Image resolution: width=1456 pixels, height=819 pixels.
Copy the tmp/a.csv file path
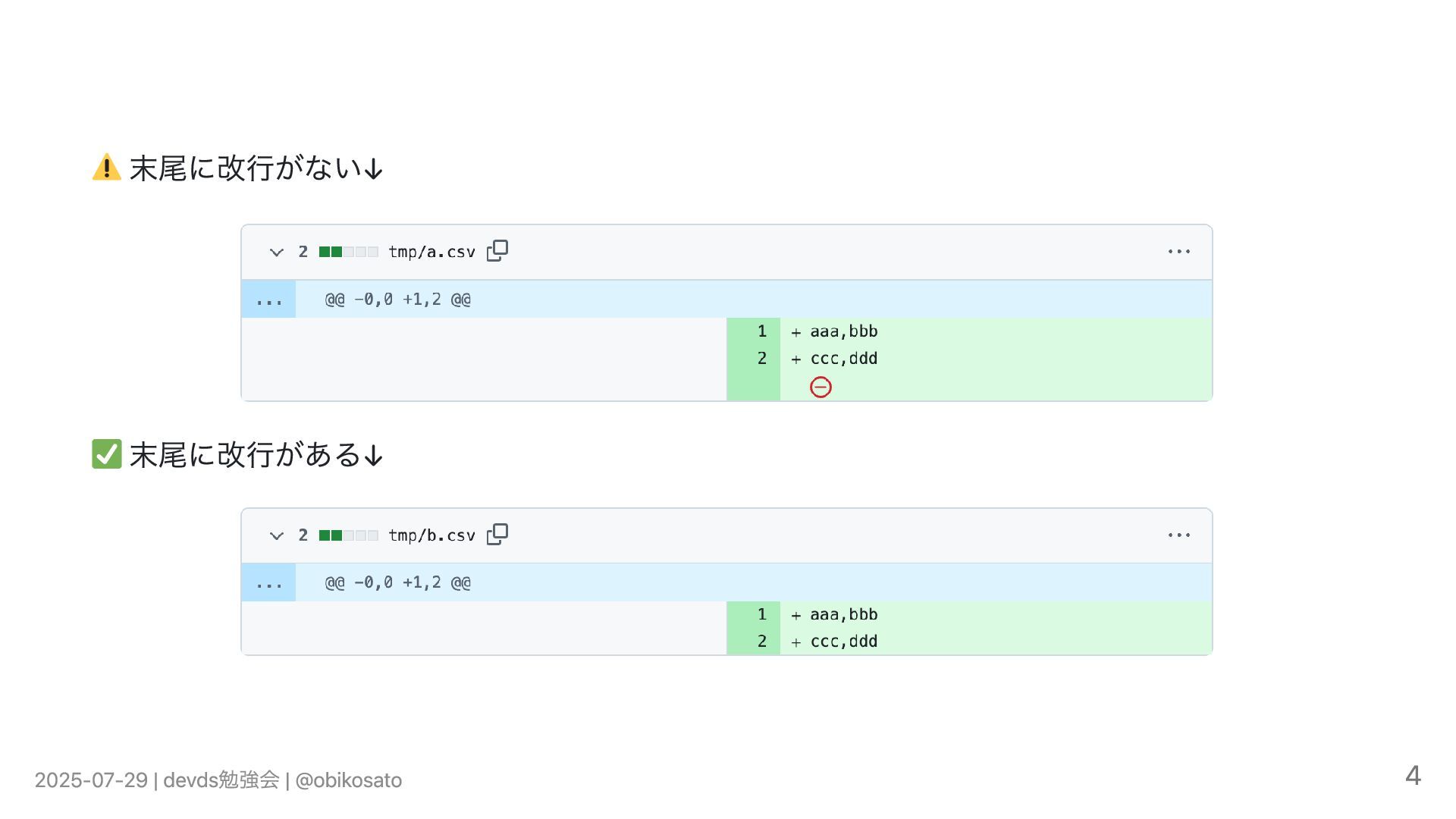(x=497, y=251)
